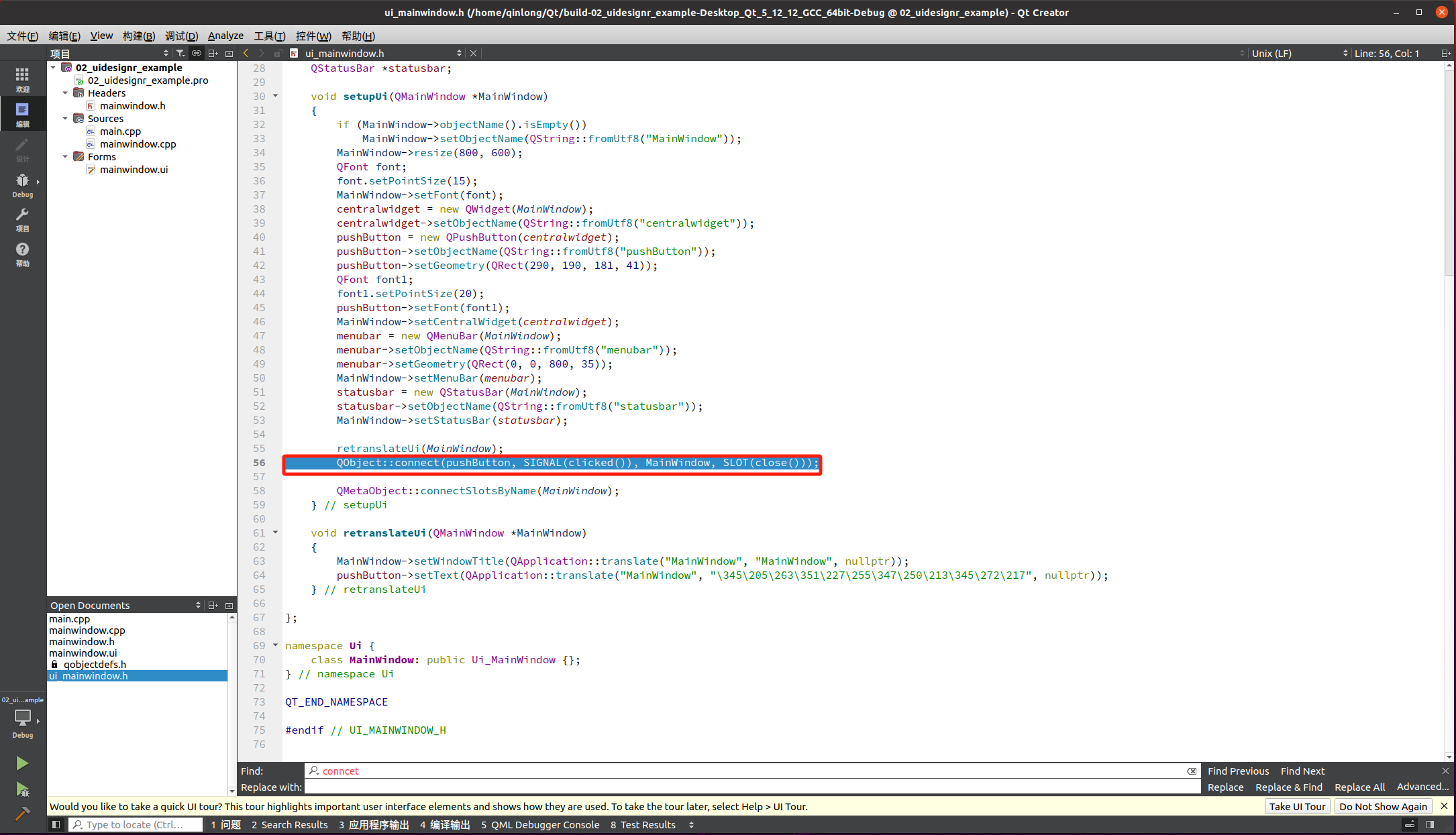Screen dimensions: 1456x835
Task: Click the Projects icon in left sidebar
Action: (22, 215)
